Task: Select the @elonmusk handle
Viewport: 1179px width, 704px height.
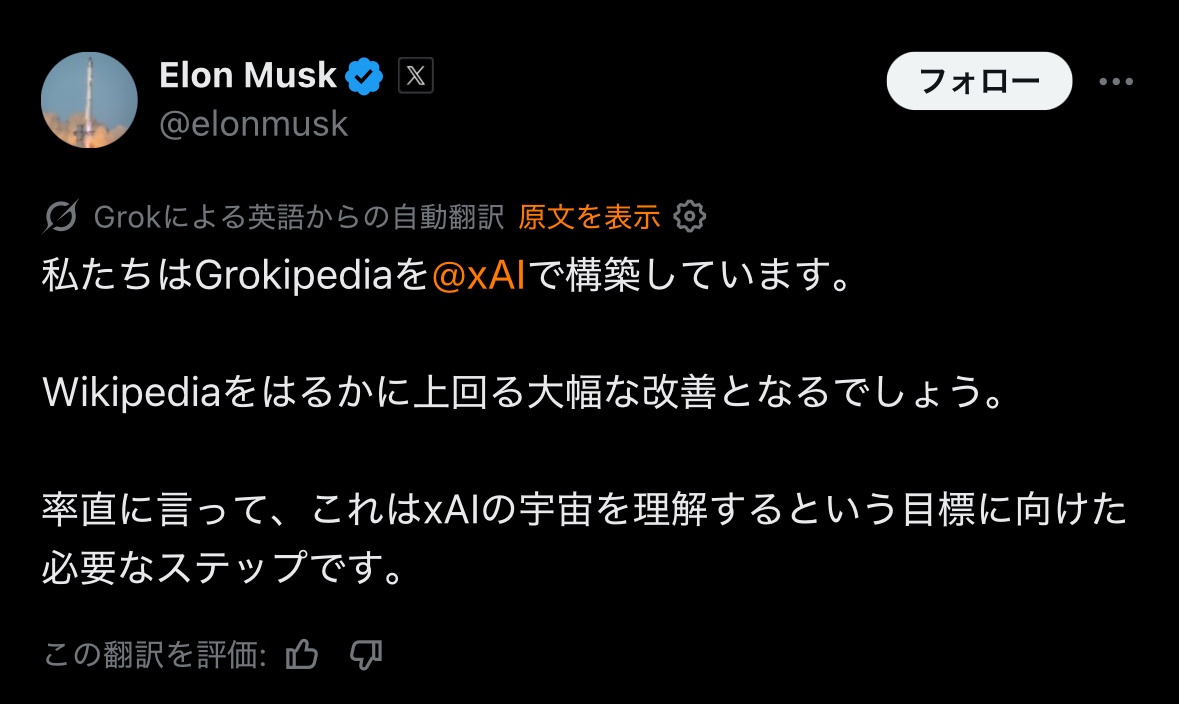Action: click(x=254, y=124)
